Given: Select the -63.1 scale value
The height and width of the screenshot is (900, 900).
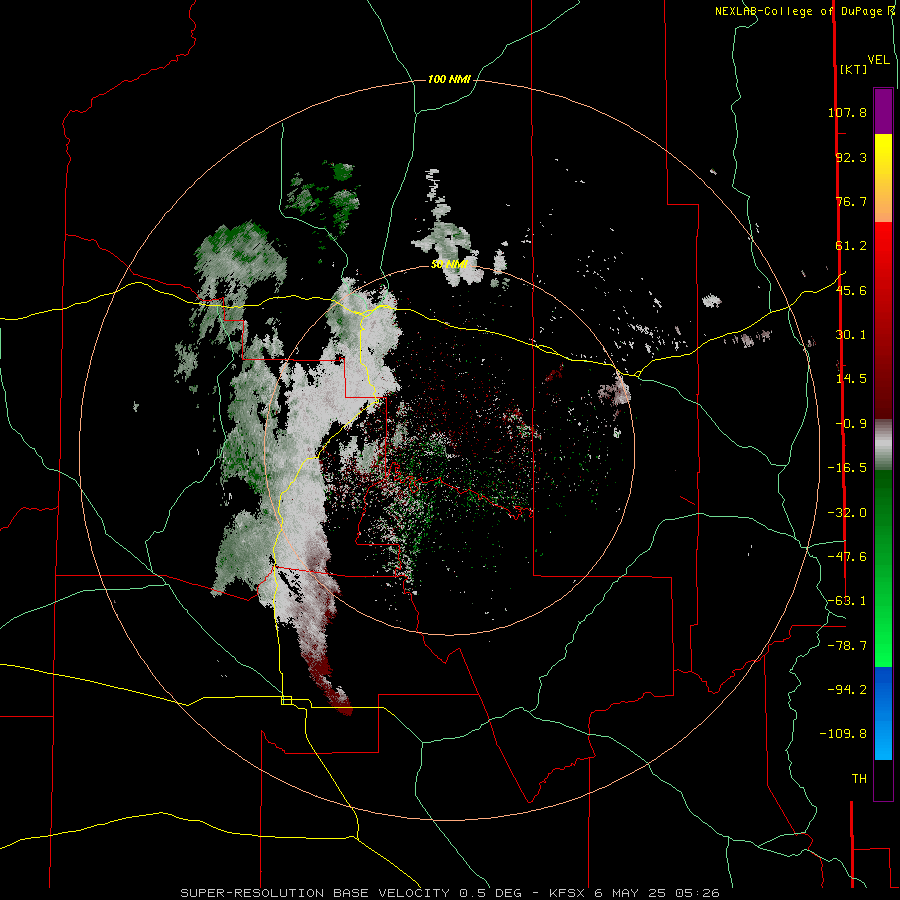Looking at the screenshot, I should tap(847, 601).
